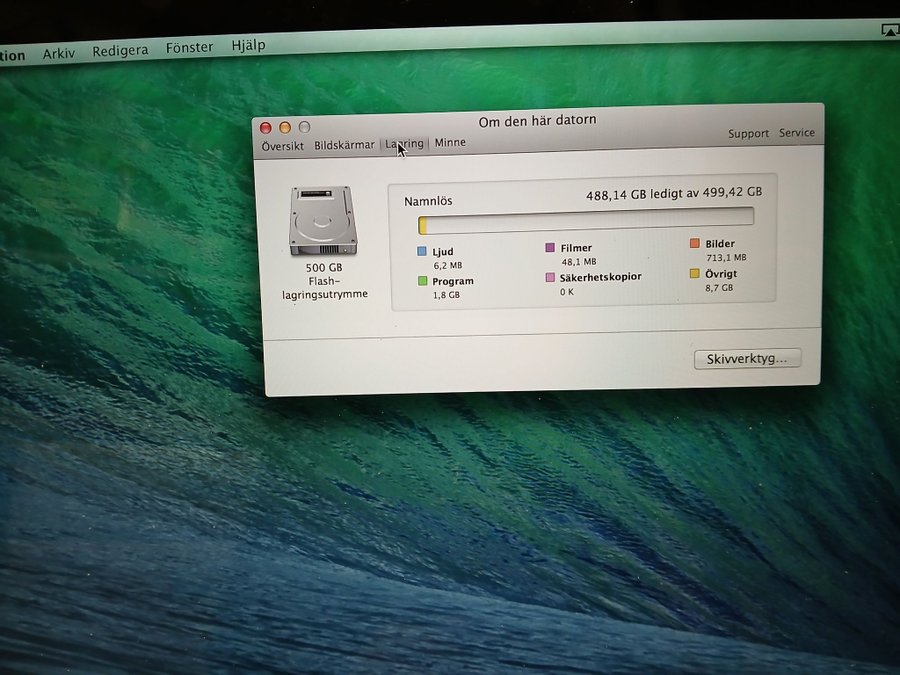900x675 pixels.
Task: Switch to the Minne tab
Action: pyautogui.click(x=450, y=143)
